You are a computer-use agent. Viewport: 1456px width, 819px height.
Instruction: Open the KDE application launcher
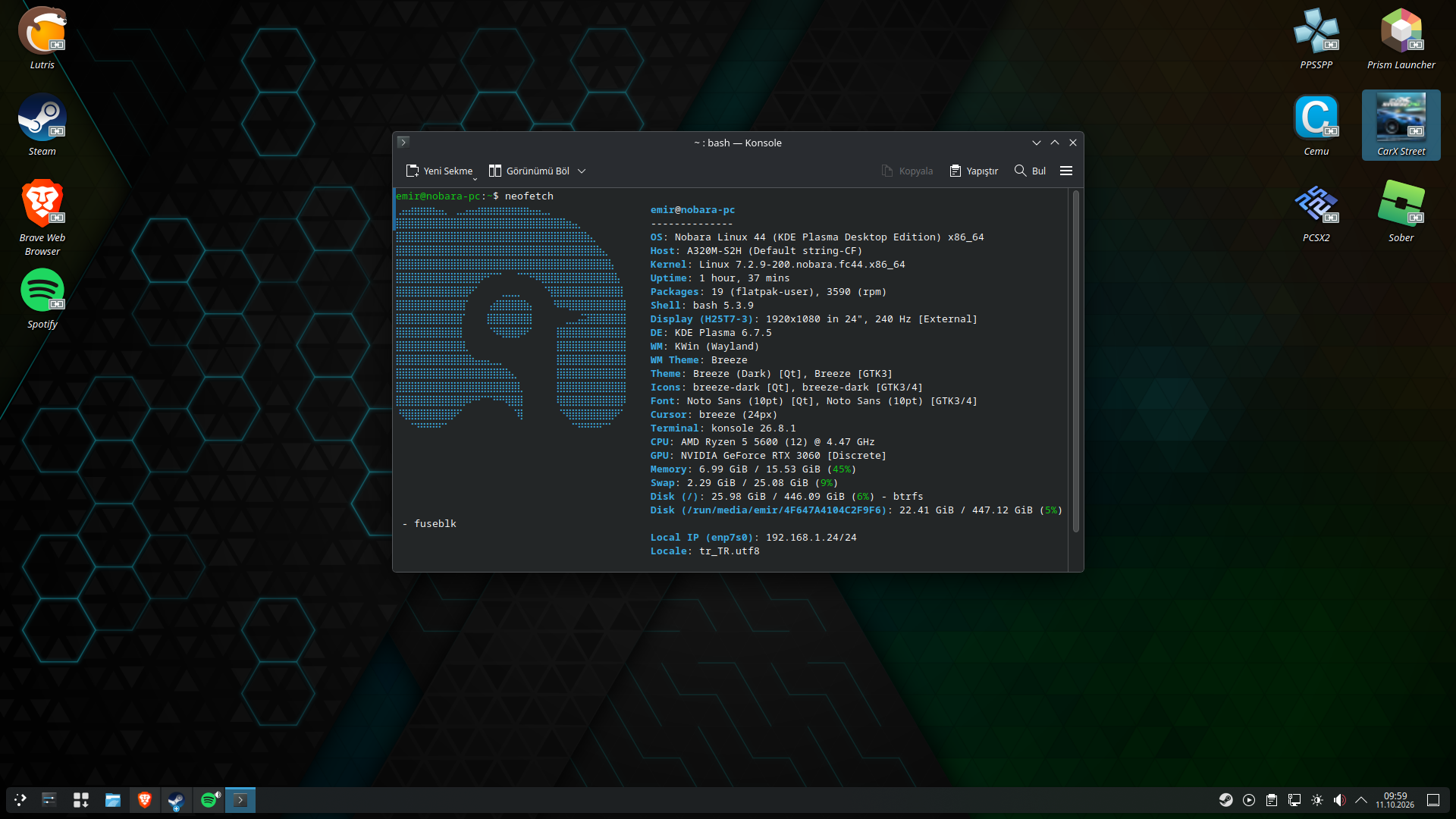point(20,800)
